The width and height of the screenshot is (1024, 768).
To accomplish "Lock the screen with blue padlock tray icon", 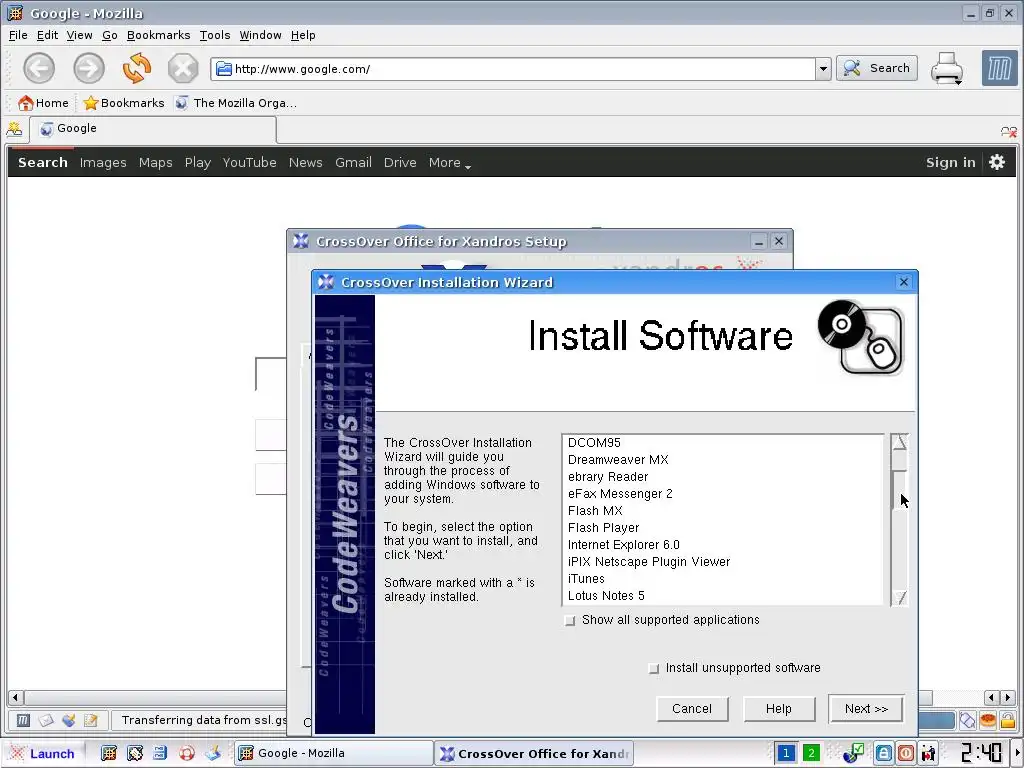I will 884,754.
